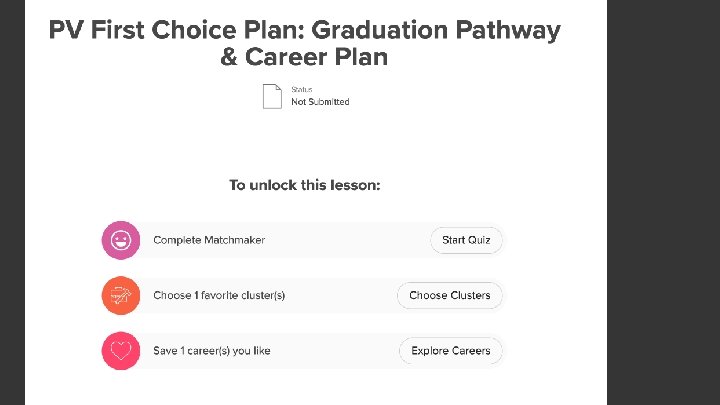
Task: Select 'Choose 1 favorite cluster(s)' requirement text
Action: [219, 296]
